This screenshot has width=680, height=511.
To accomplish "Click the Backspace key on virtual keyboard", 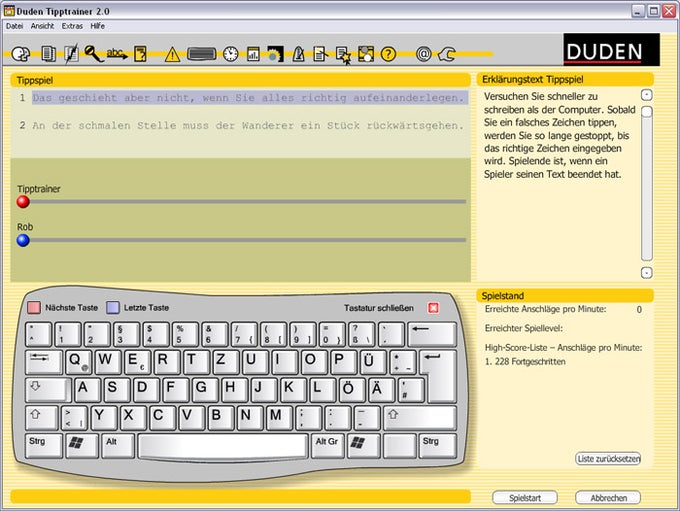I will pos(432,334).
